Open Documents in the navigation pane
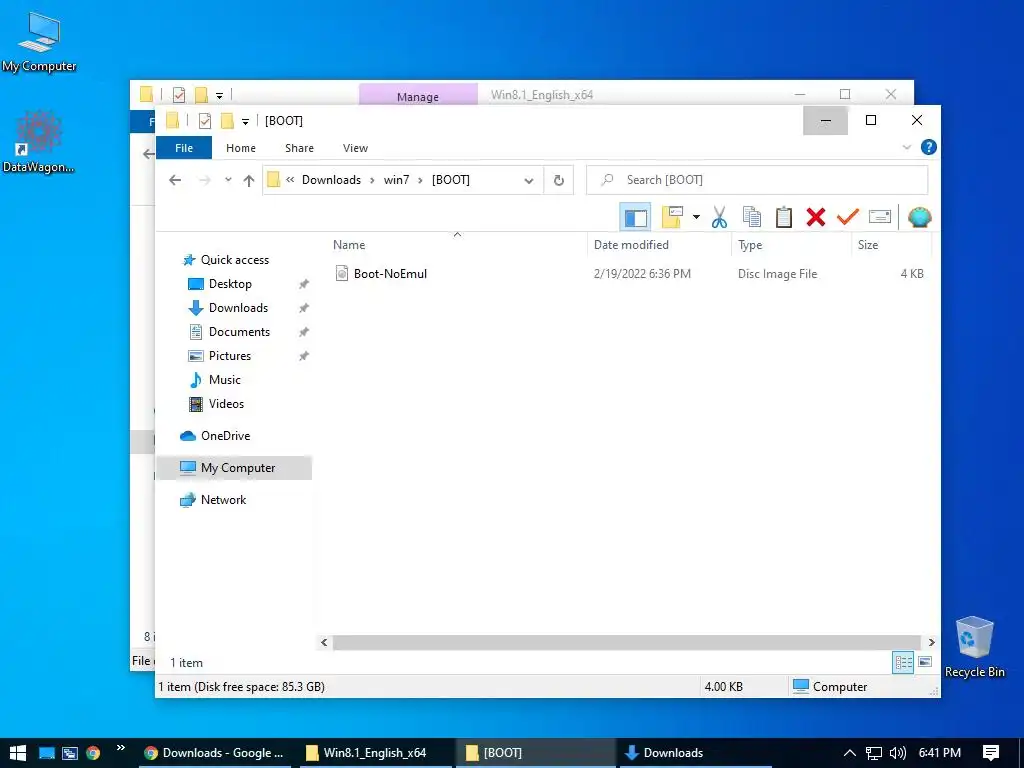 click(239, 332)
